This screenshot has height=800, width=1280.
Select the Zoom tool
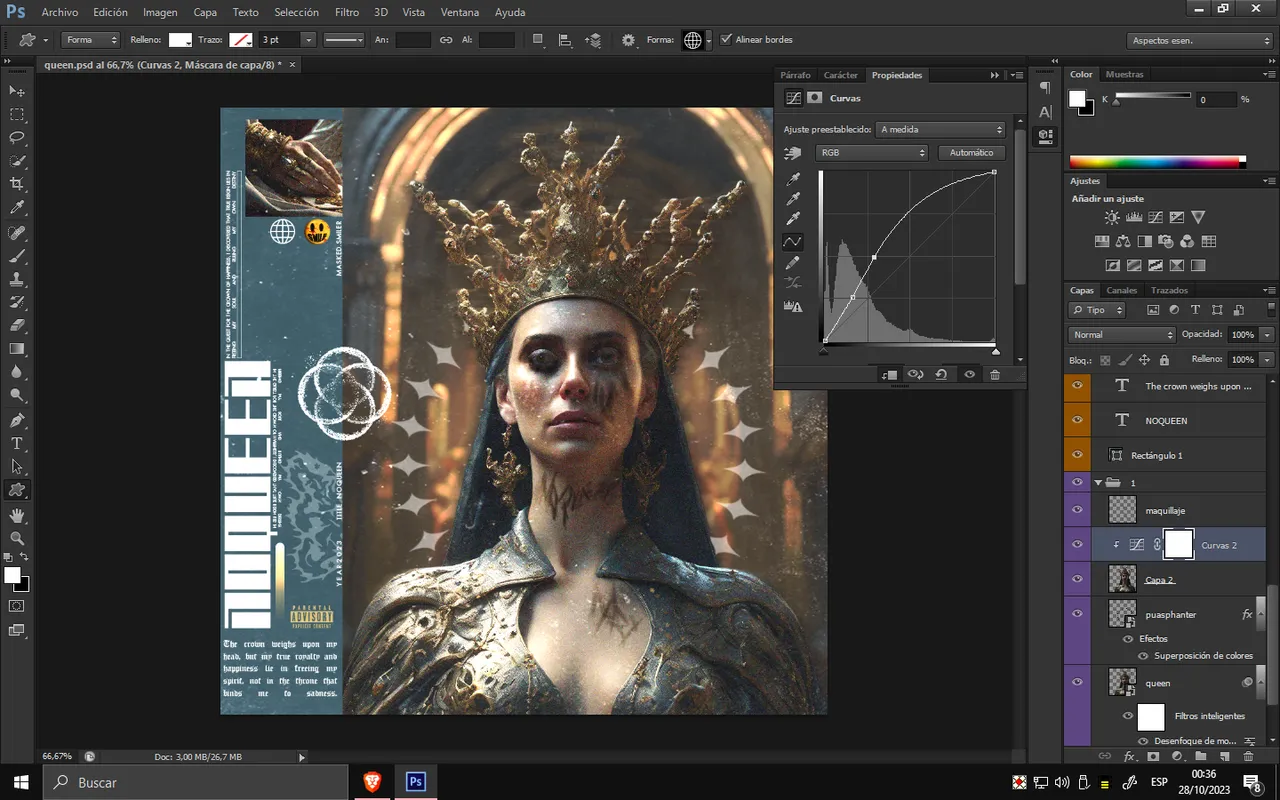tap(17, 538)
